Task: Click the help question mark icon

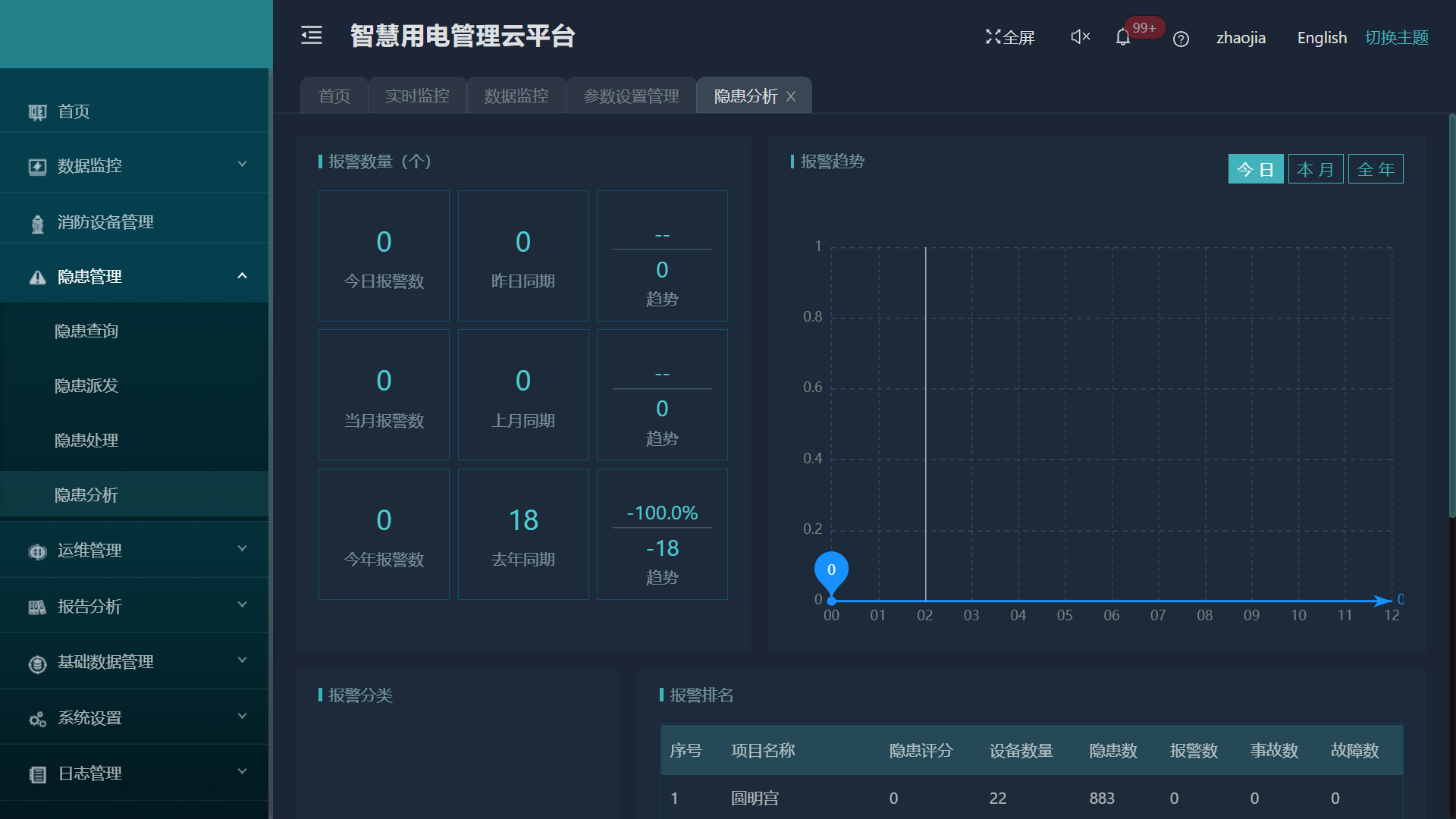Action: (1181, 39)
